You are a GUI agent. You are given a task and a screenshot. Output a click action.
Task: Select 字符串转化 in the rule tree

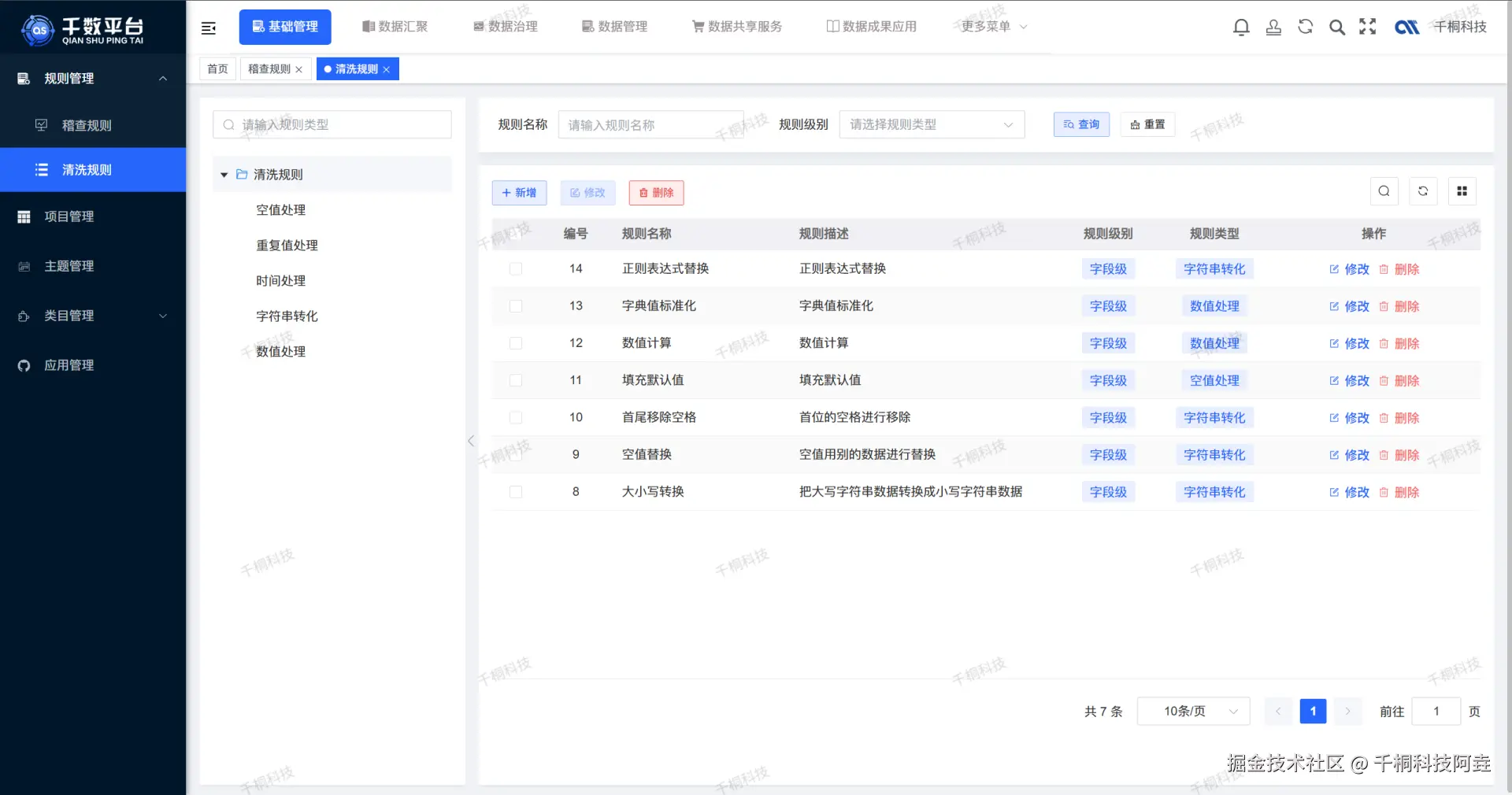coord(287,316)
